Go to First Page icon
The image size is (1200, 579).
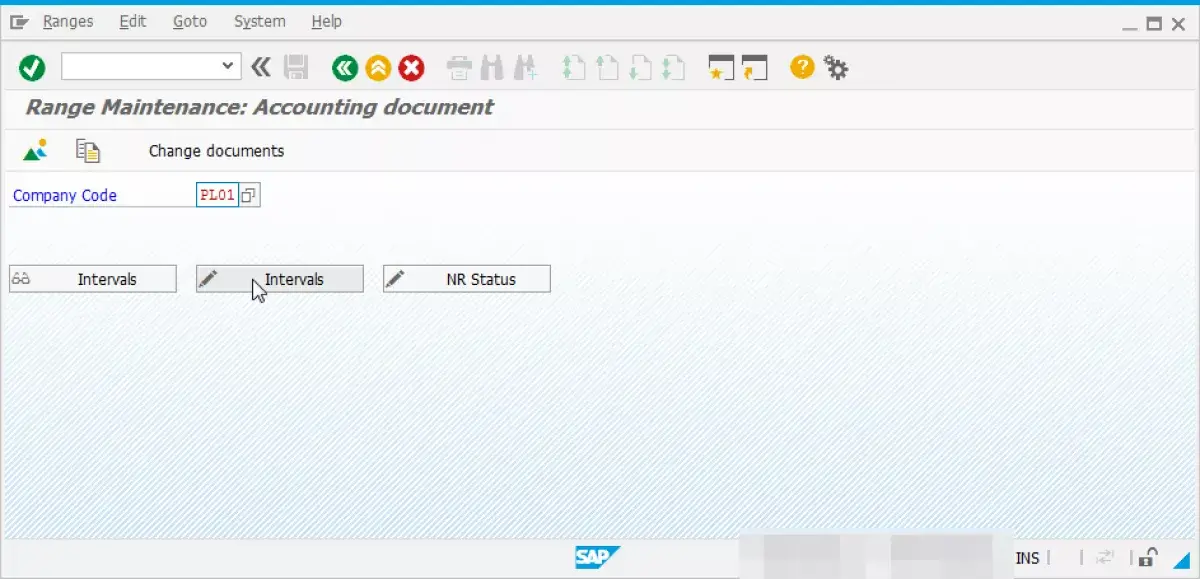click(573, 68)
